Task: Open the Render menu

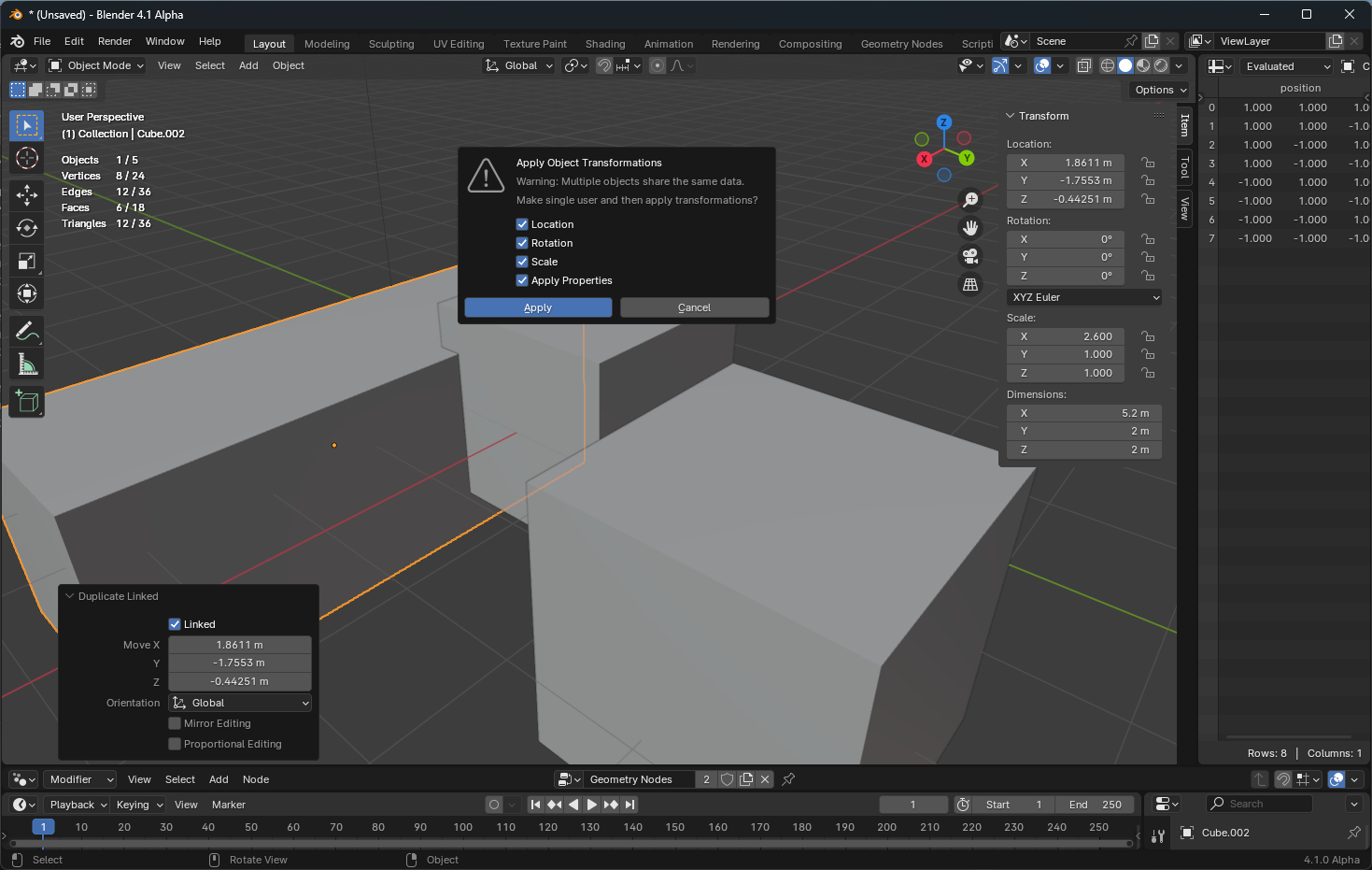Action: 115,41
